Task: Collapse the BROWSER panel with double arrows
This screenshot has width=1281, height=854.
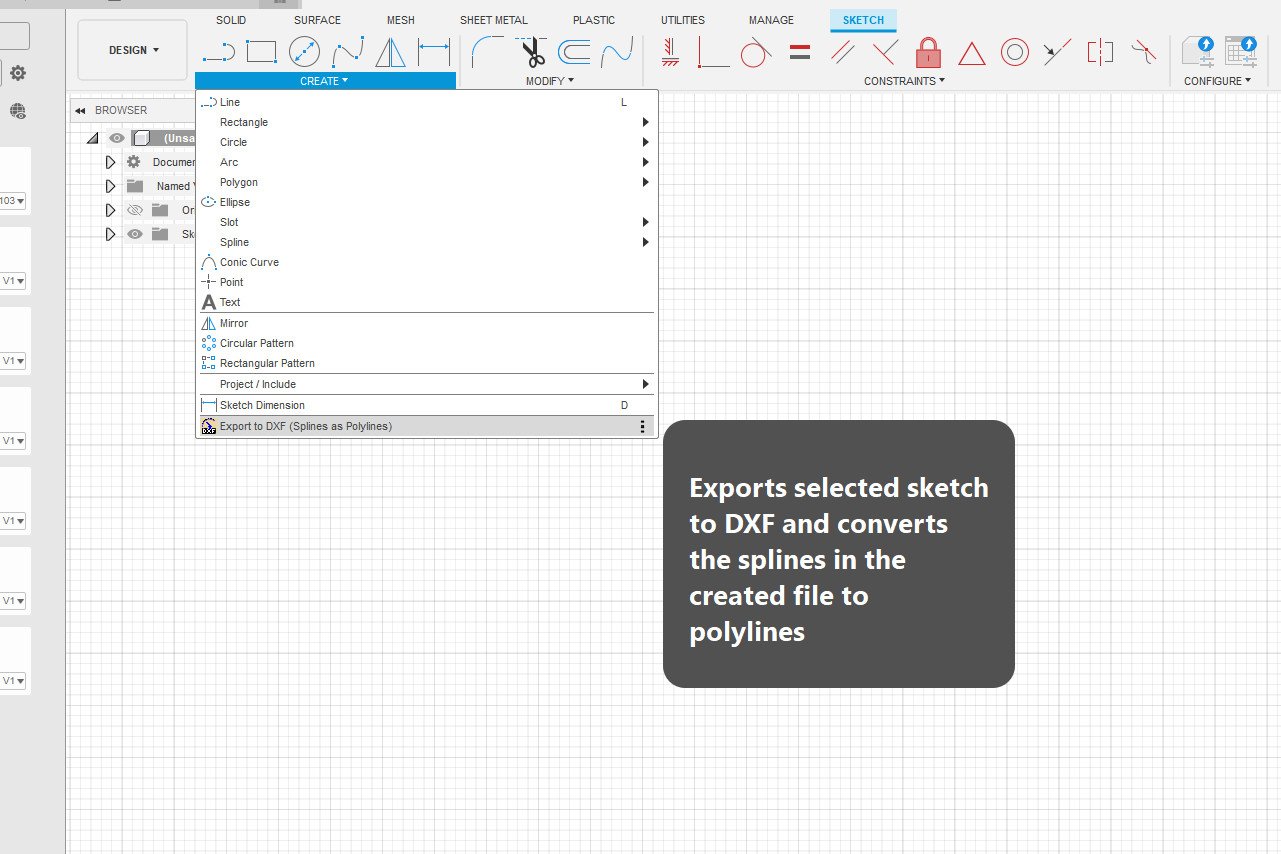Action: click(80, 110)
